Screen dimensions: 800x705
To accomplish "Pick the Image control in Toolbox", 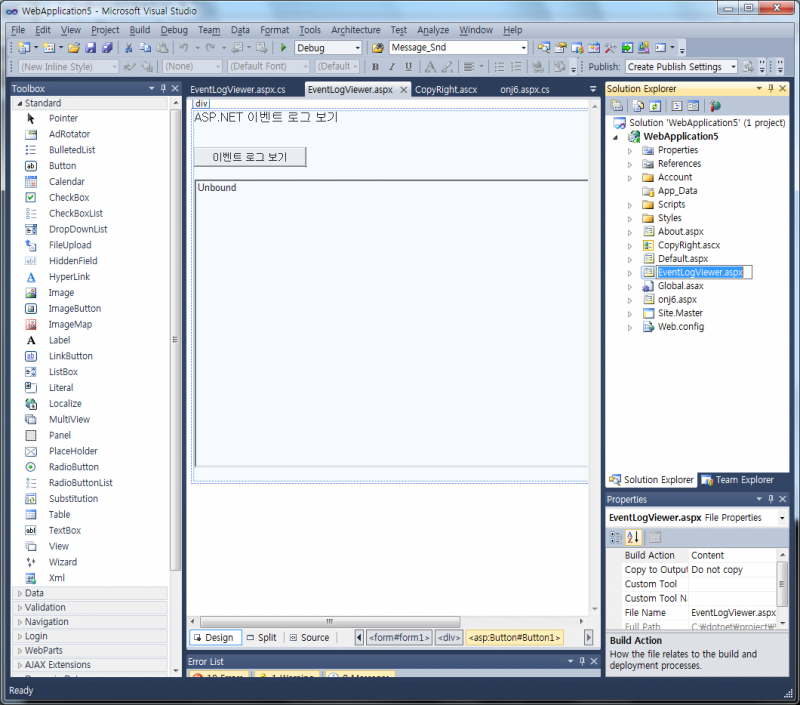I will pyautogui.click(x=61, y=293).
